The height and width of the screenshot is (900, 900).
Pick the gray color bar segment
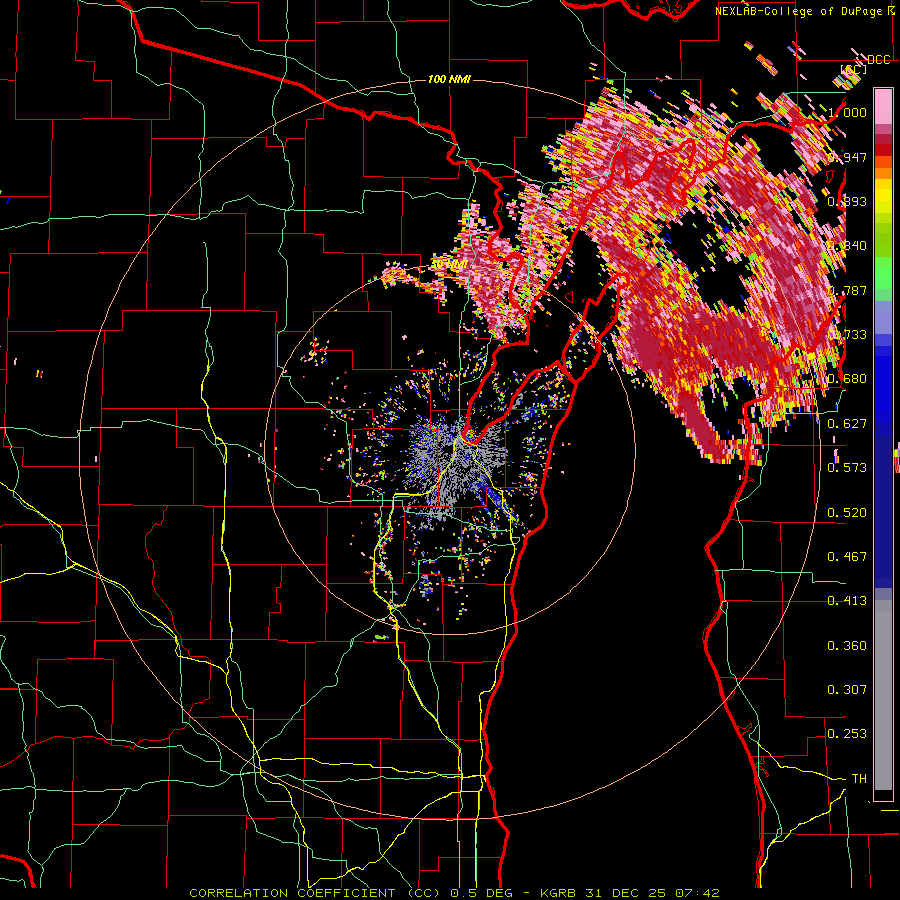click(x=883, y=695)
